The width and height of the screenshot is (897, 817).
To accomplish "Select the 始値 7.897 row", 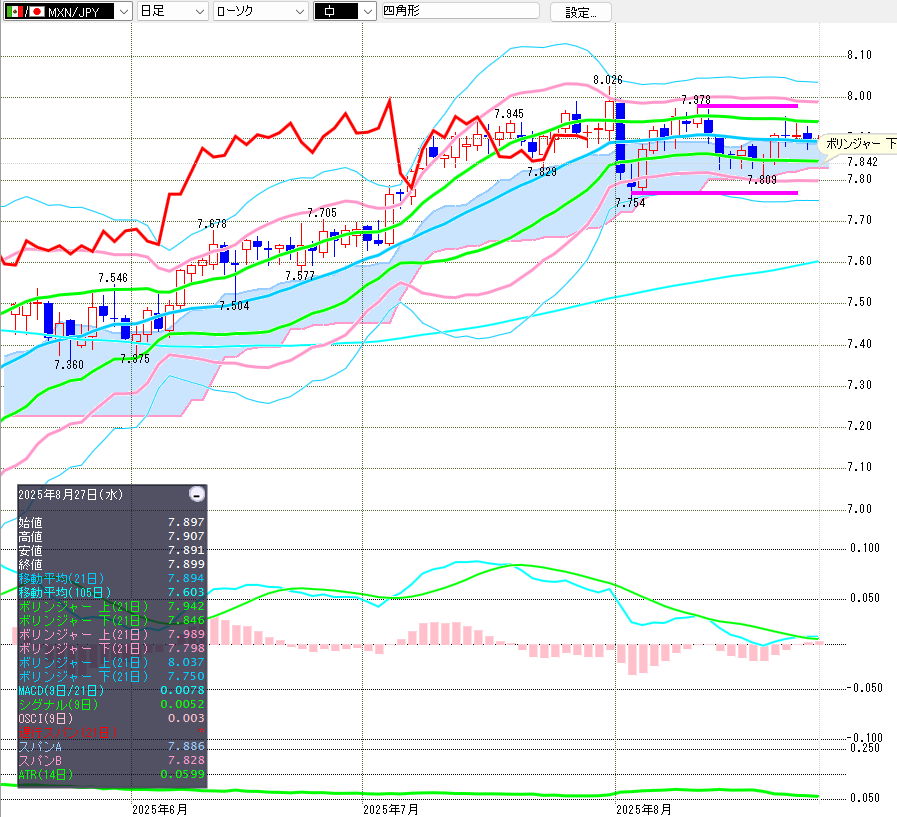I will tap(112, 522).
